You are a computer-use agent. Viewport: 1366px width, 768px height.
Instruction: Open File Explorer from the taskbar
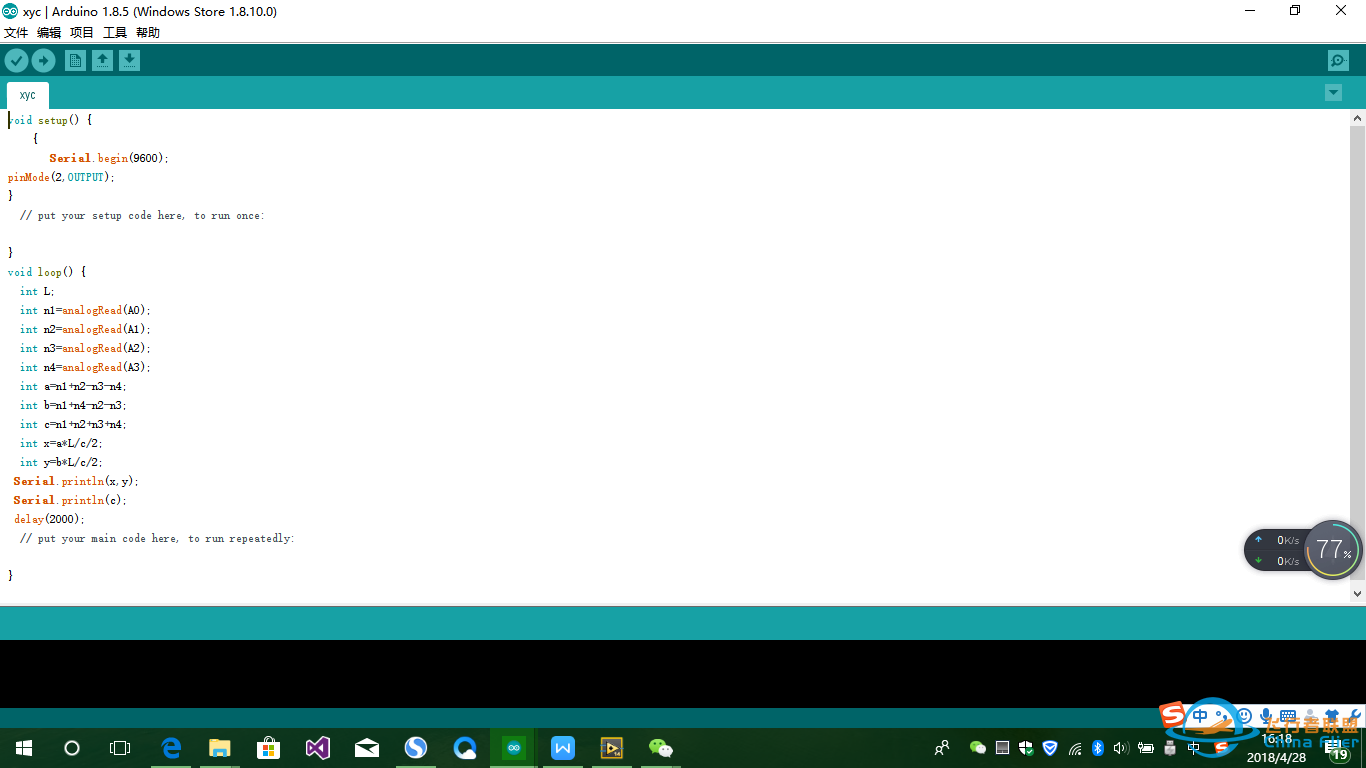click(220, 748)
